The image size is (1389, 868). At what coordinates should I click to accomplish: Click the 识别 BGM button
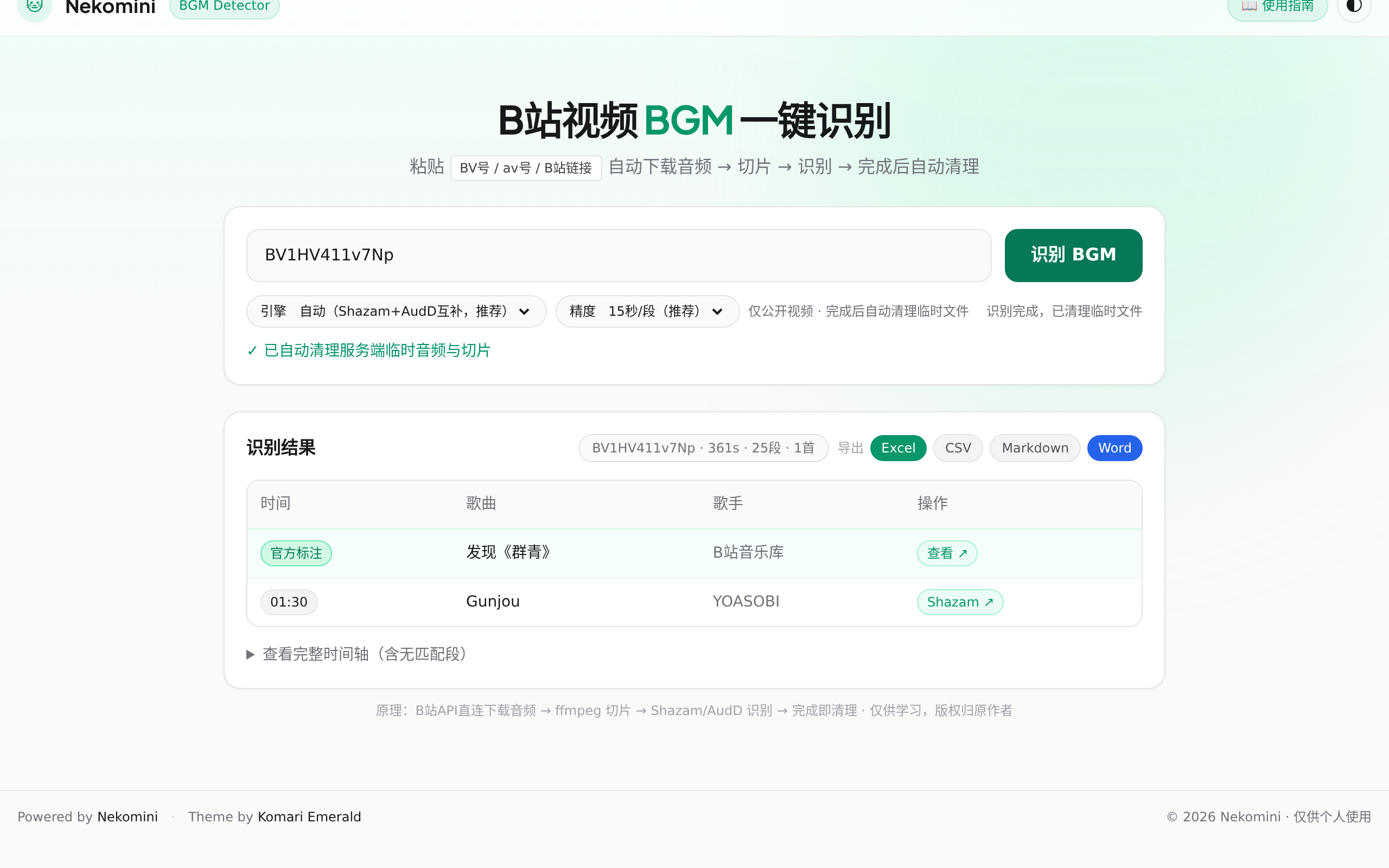1073,256
